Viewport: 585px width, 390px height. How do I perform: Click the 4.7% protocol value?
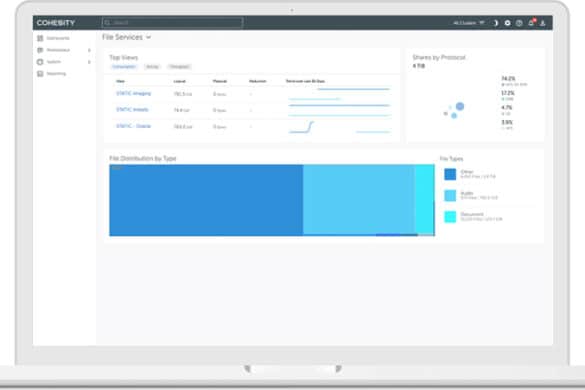pos(507,107)
